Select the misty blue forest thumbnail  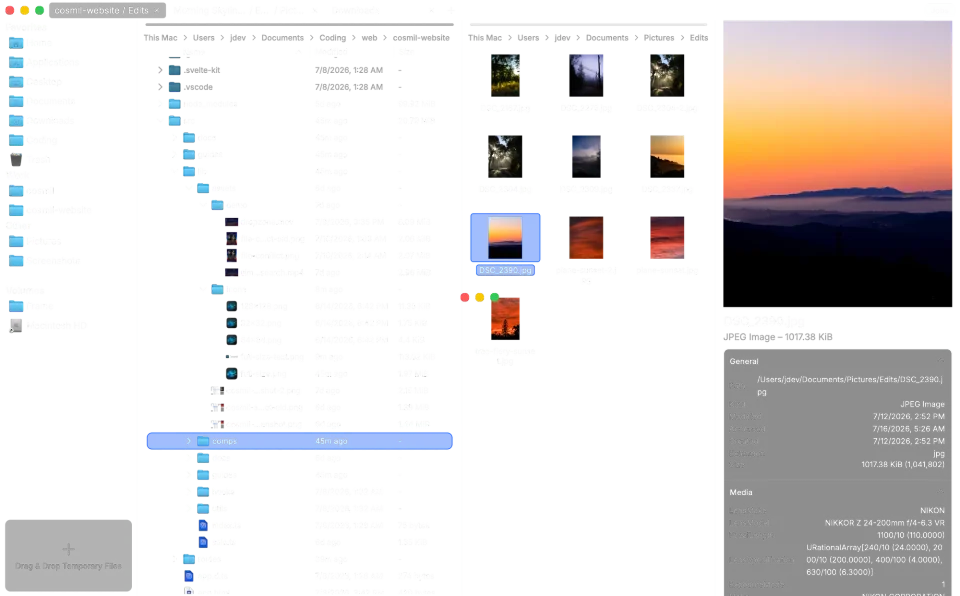pos(586,75)
